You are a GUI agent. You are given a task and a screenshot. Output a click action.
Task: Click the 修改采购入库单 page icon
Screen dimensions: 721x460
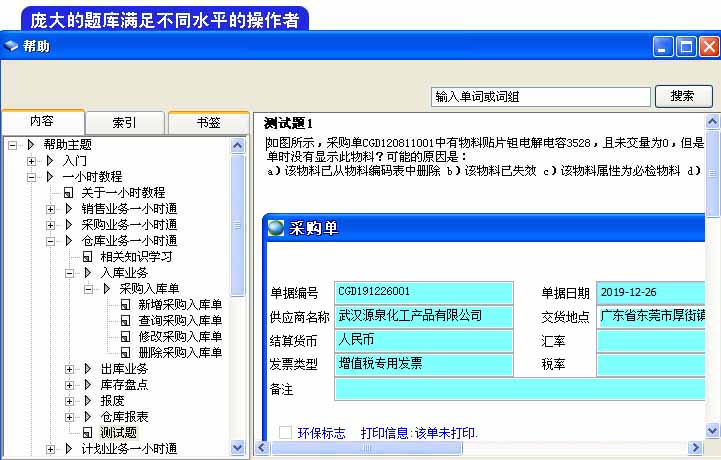pyautogui.click(x=126, y=337)
